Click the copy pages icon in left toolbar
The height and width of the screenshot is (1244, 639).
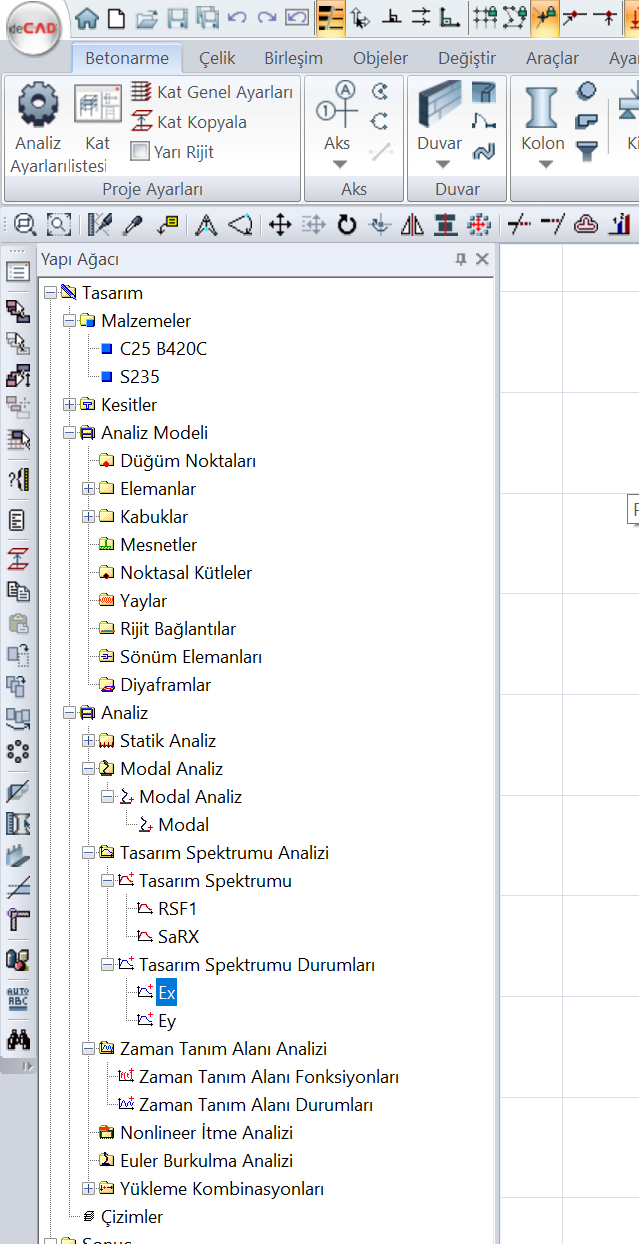tap(18, 590)
